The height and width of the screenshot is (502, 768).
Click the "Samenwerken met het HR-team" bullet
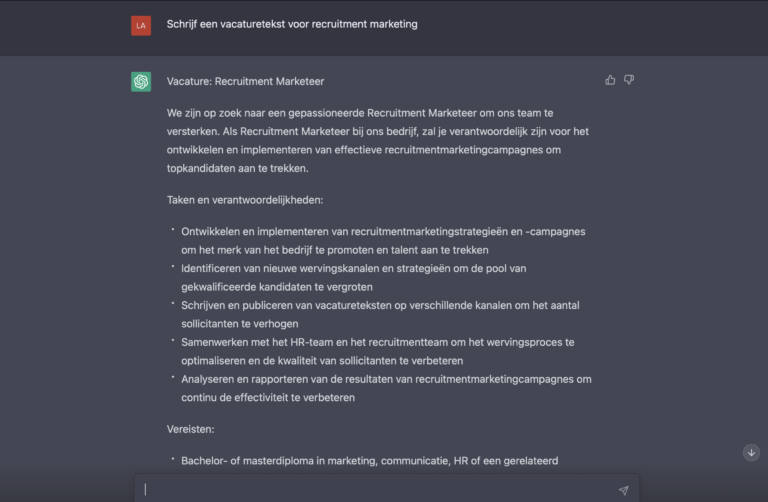point(377,351)
